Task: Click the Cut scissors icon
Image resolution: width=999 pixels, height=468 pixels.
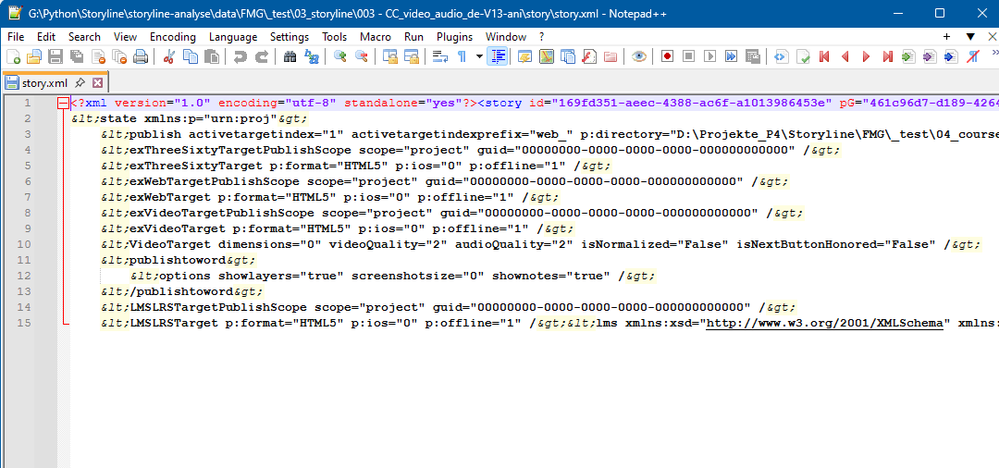Action: (x=169, y=57)
